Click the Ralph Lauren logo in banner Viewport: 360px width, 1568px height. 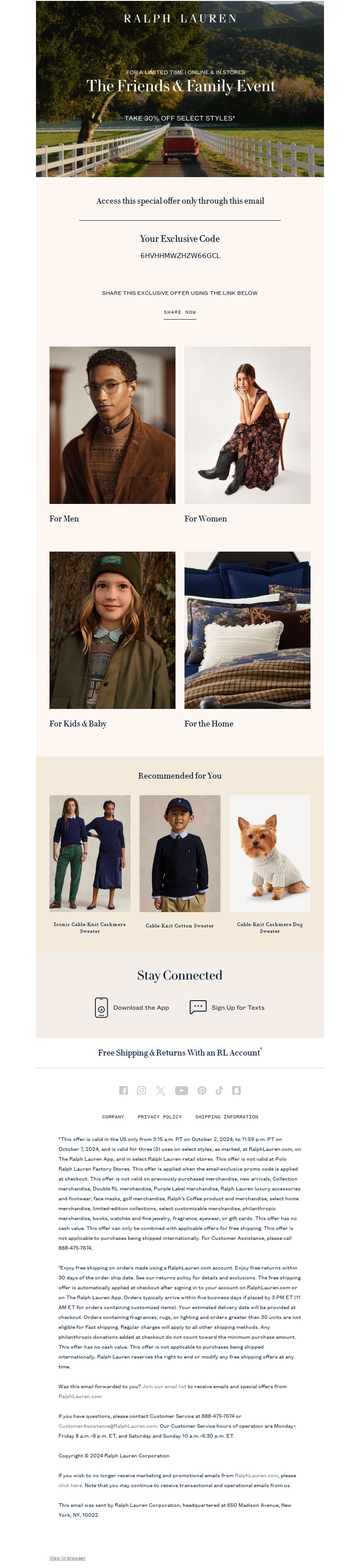(180, 18)
